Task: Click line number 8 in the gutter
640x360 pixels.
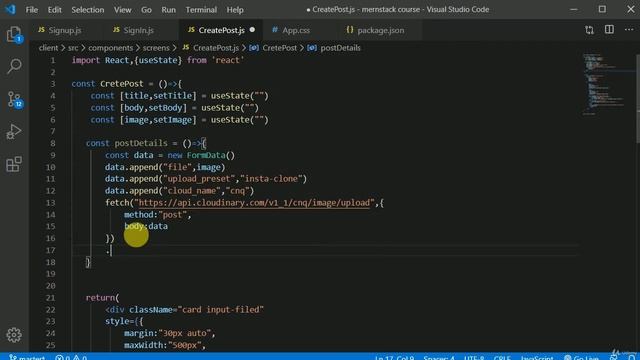Action: pyautogui.click(x=53, y=143)
